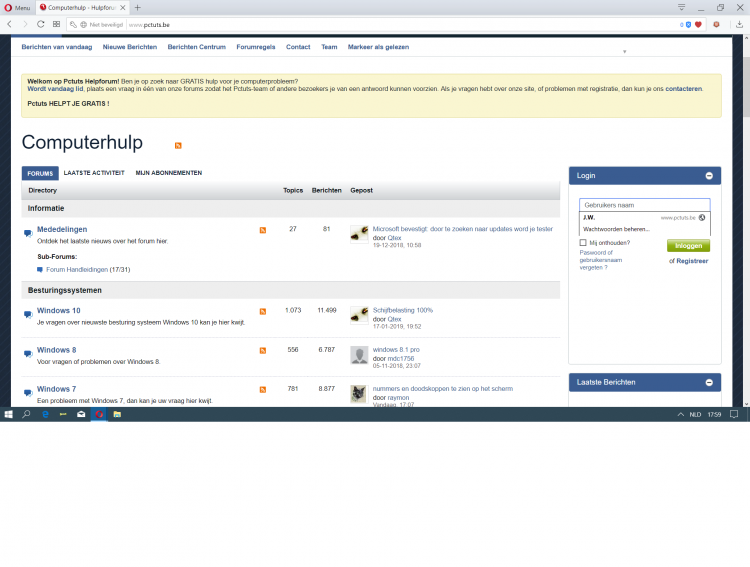Go back to the previous page

9,24
